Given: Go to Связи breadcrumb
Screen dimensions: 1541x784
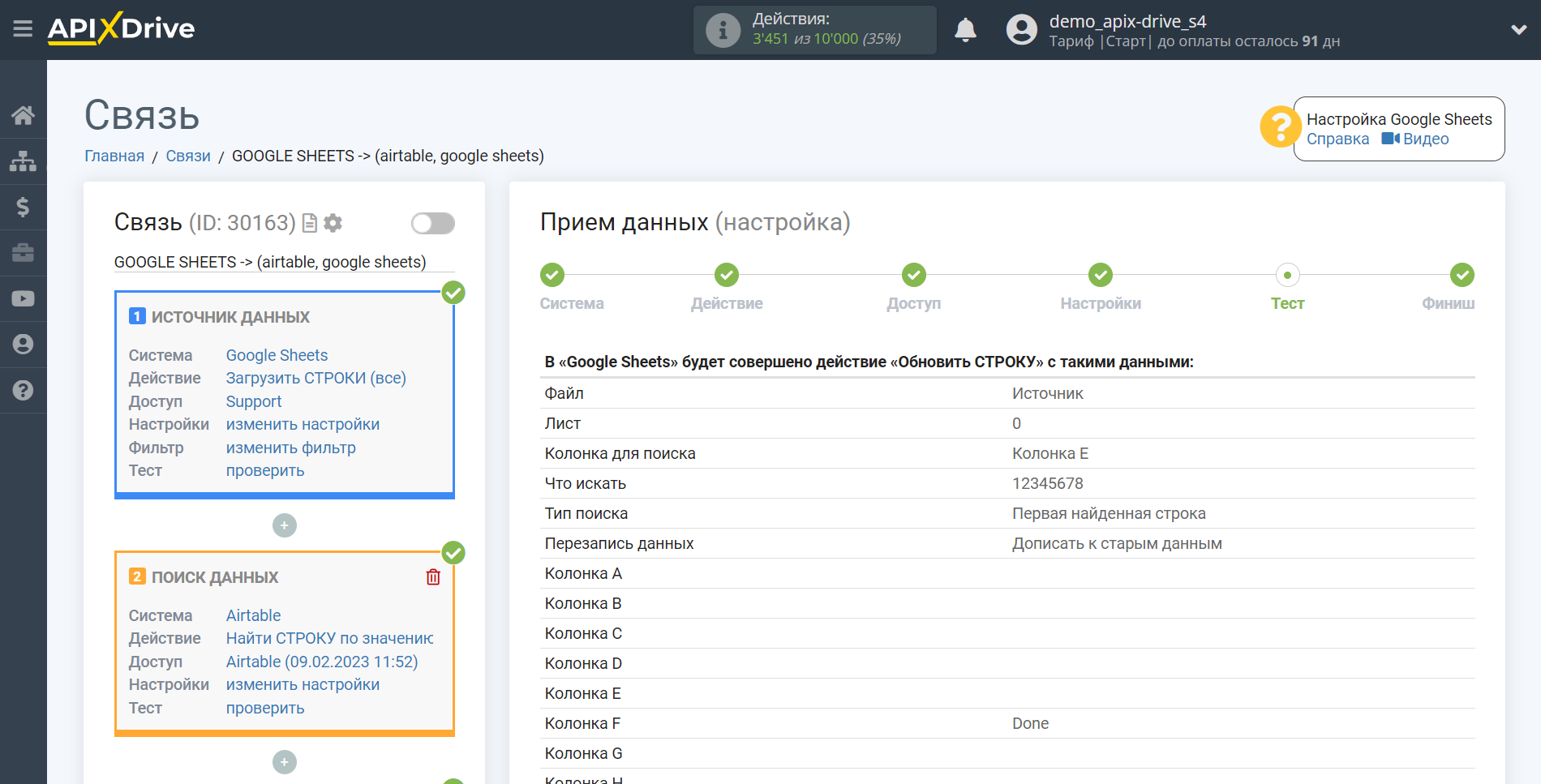Looking at the screenshot, I should (x=188, y=156).
